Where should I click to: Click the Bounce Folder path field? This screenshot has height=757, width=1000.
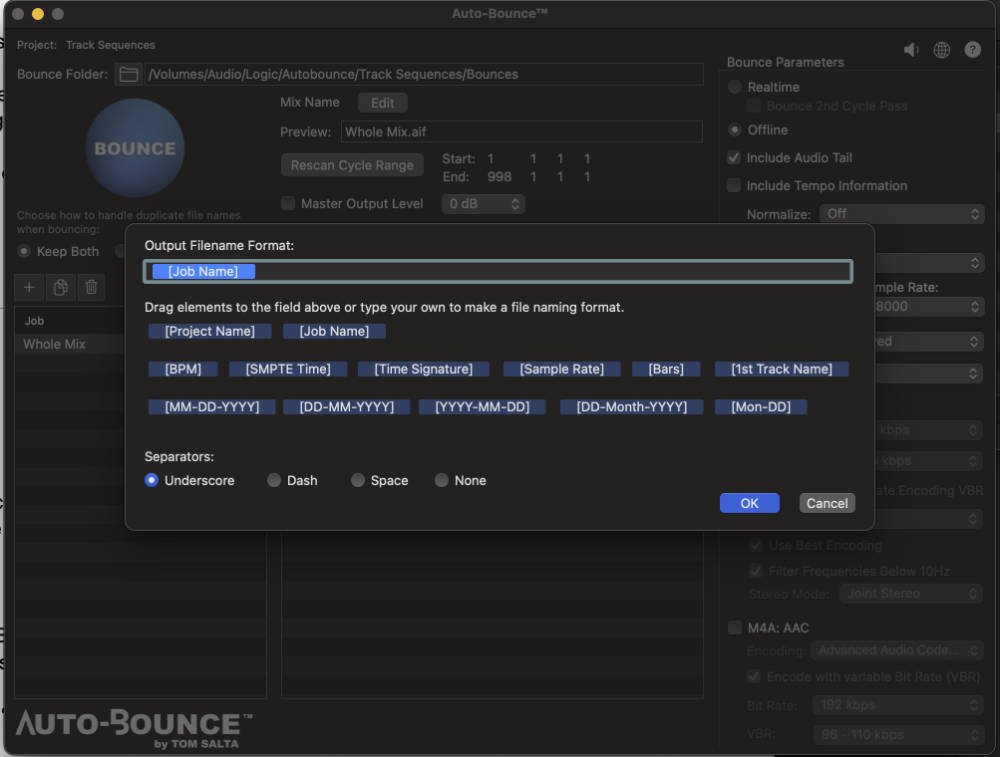point(424,74)
